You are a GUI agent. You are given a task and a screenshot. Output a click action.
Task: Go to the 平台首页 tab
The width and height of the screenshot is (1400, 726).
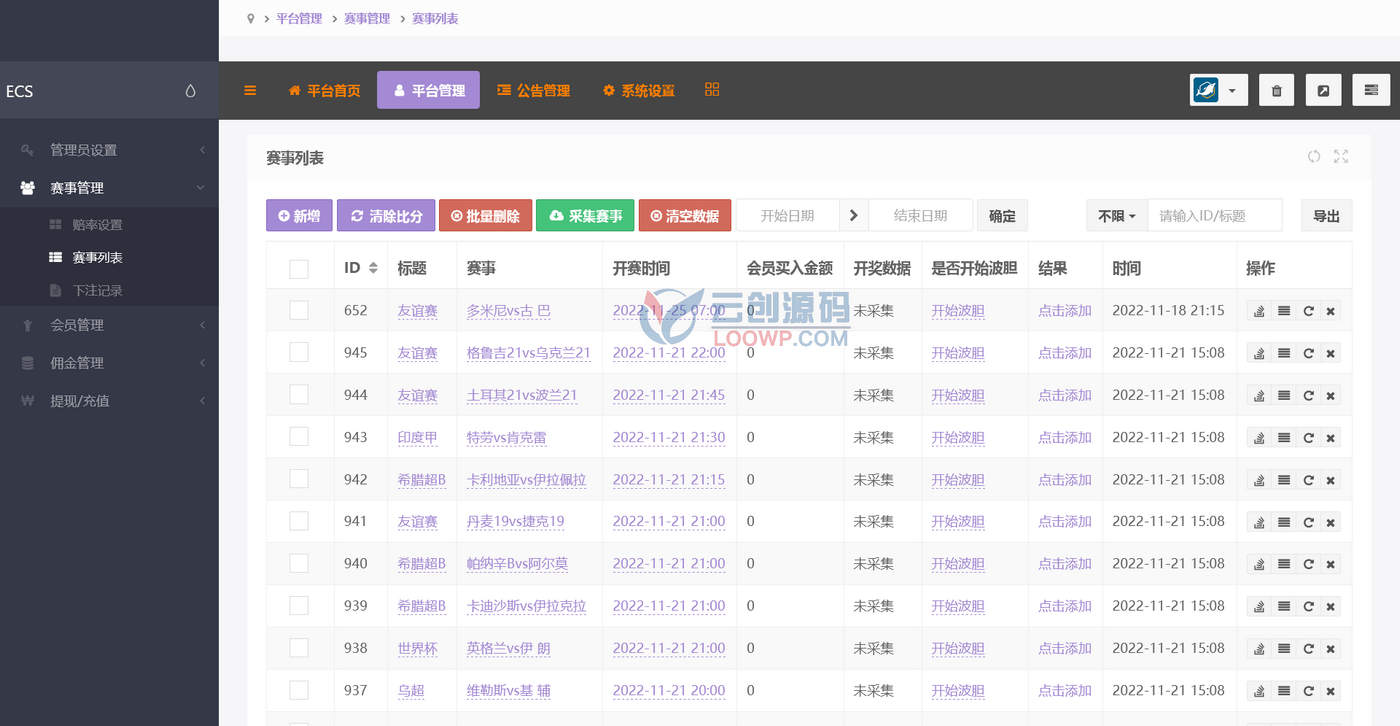tap(324, 90)
